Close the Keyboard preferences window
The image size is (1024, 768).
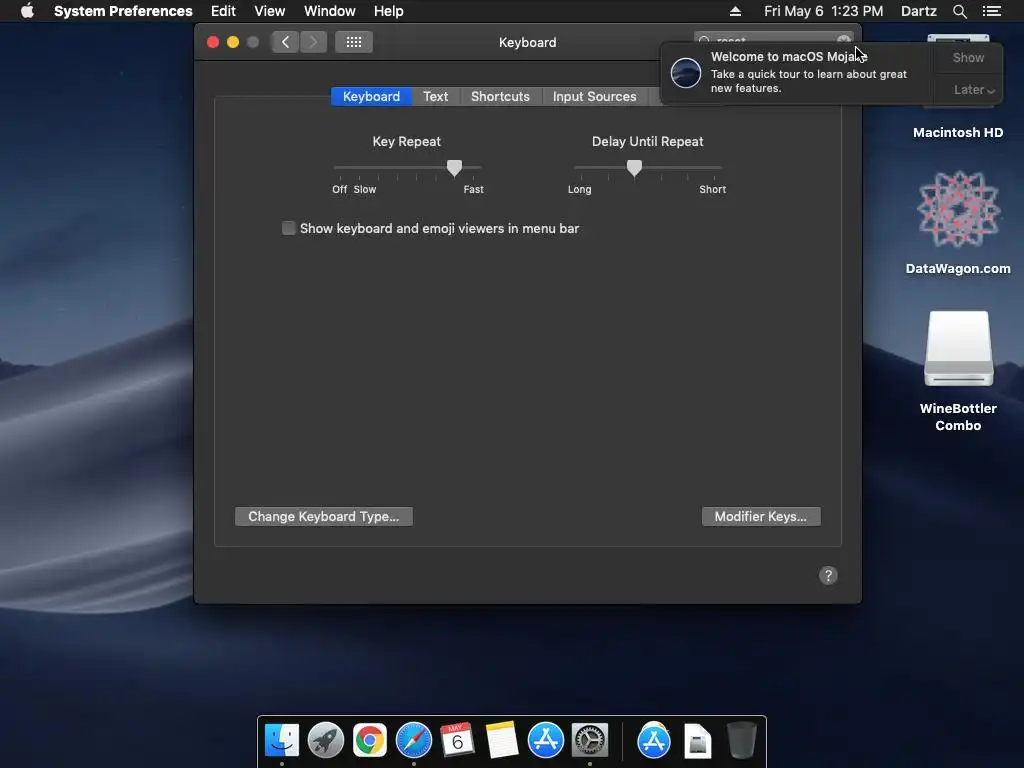pyautogui.click(x=213, y=42)
